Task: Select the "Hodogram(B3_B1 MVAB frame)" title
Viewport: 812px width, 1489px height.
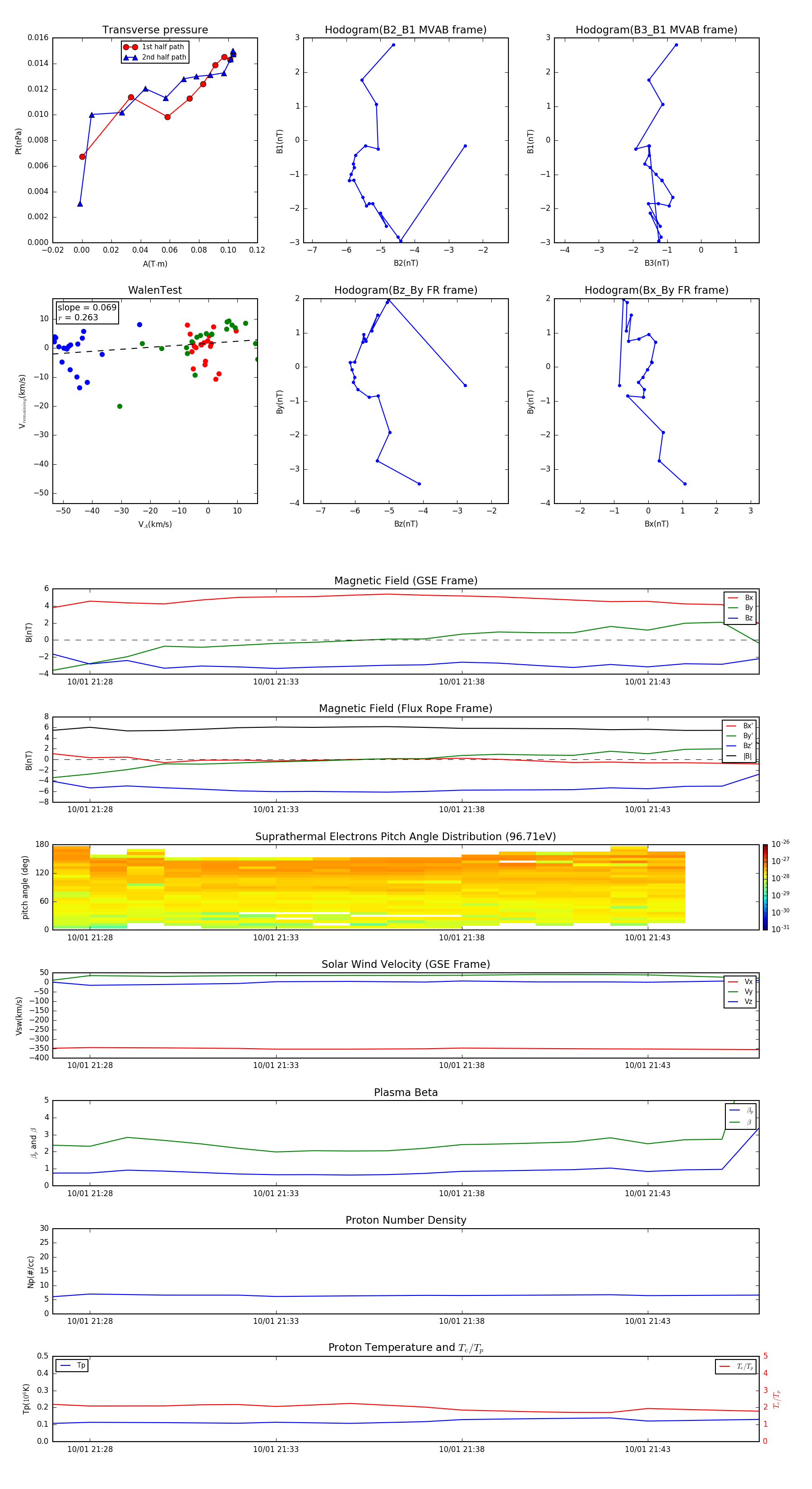Action: [x=656, y=30]
